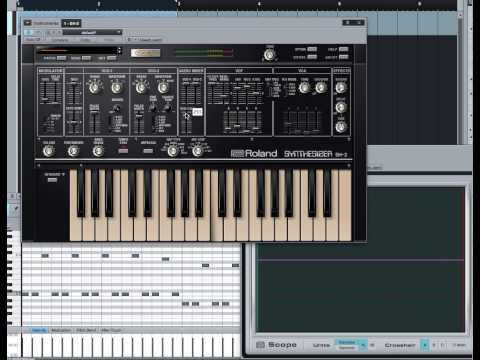Click the ARP STEP selector knob
Image resolution: width=480 pixels, height=360 pixels.
(x=197, y=152)
